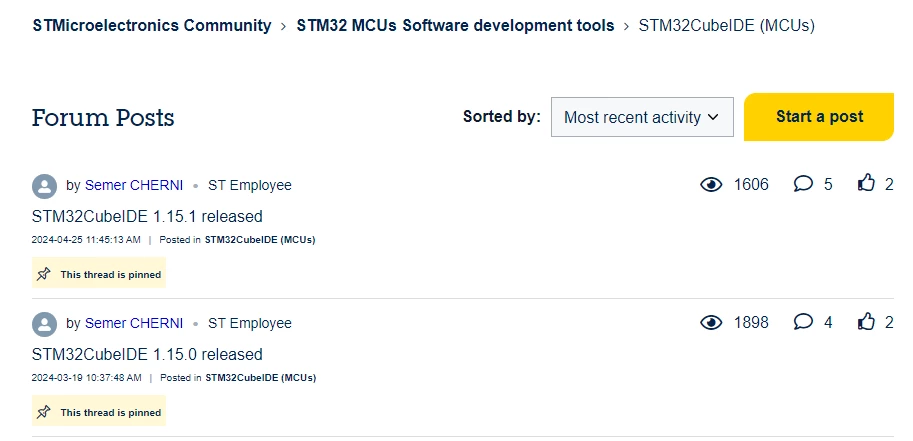This screenshot has width=913, height=441.
Task: Click the comment bubble icon beside 5
Action: (x=803, y=184)
